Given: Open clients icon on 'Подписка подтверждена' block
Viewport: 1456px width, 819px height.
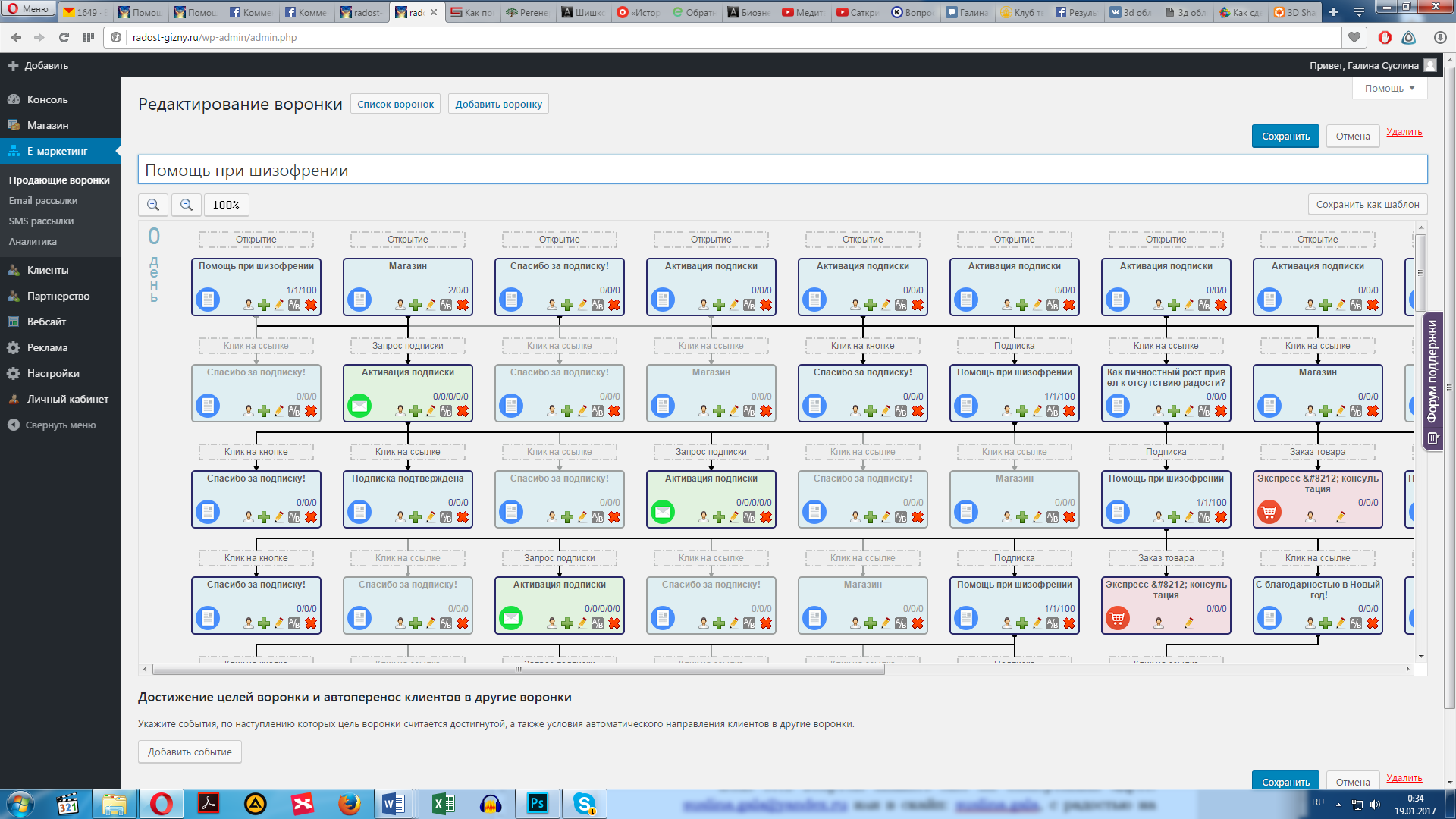Looking at the screenshot, I should tap(400, 517).
